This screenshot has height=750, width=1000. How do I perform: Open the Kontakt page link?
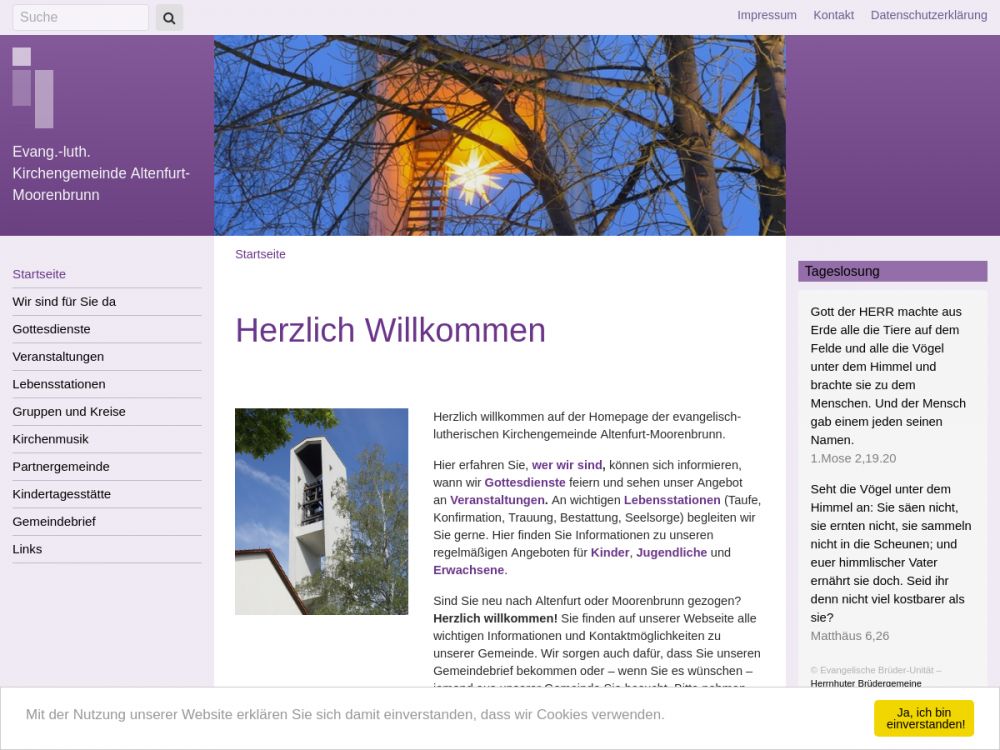(x=833, y=15)
